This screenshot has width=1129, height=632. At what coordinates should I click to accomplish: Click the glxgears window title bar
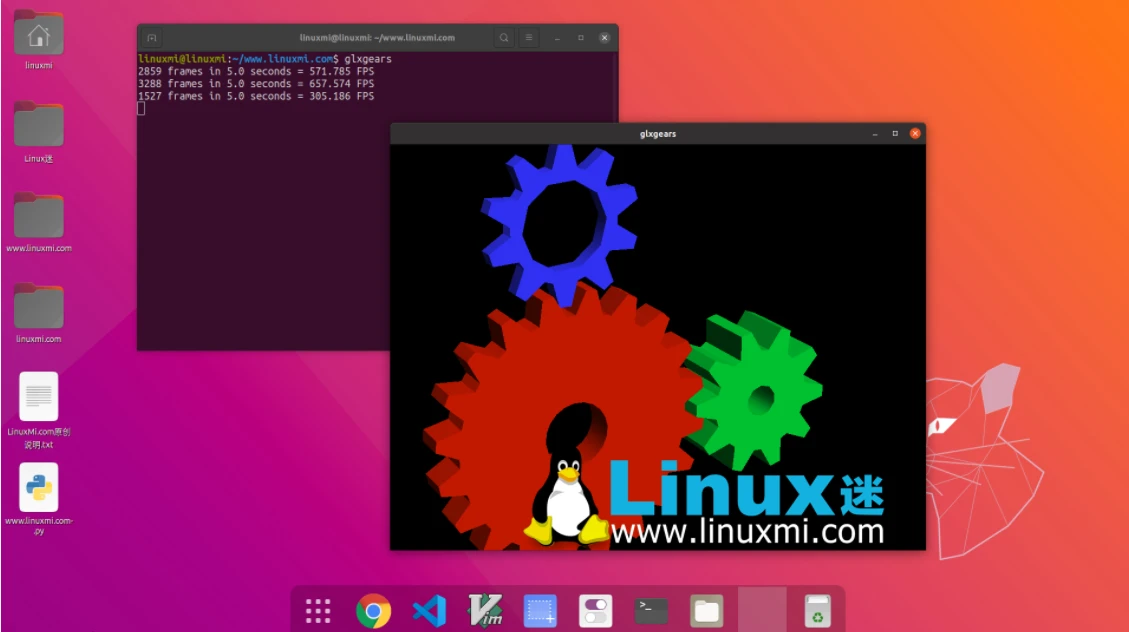click(x=657, y=134)
